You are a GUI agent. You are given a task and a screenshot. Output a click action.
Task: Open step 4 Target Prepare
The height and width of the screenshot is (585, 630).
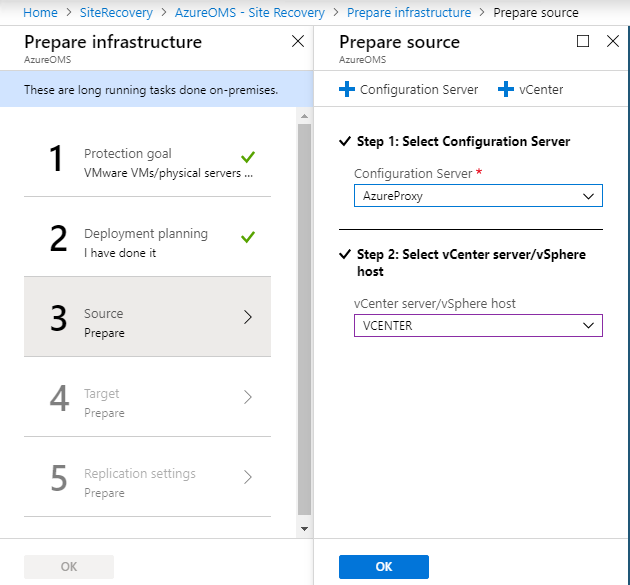coord(147,397)
